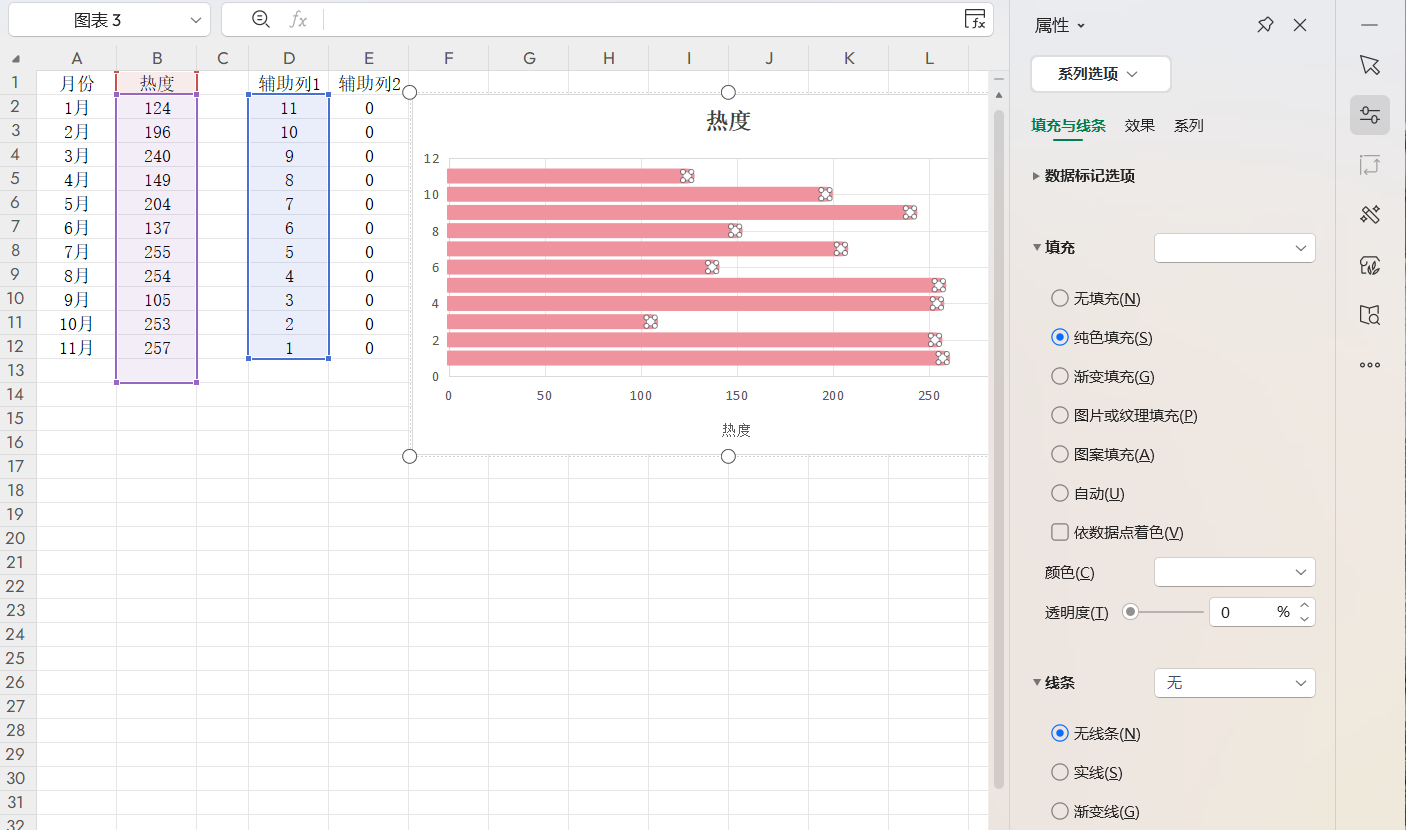Image resolution: width=1406 pixels, height=830 pixels.
Task: Select cell B5 containing 149
Action: [x=156, y=179]
